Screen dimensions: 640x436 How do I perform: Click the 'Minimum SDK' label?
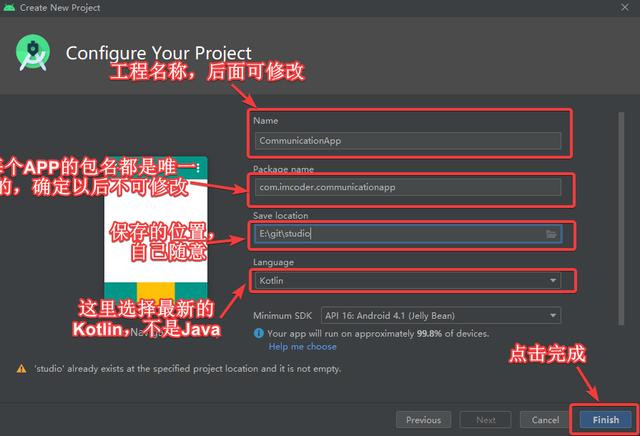pyautogui.click(x=282, y=316)
